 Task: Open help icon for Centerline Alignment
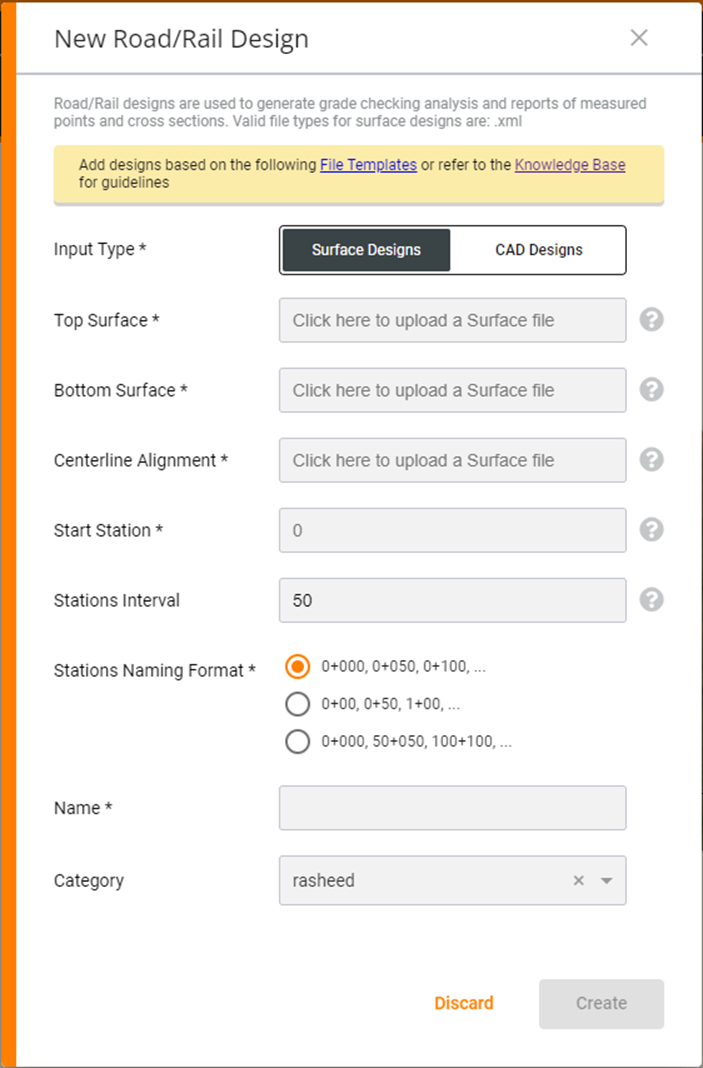tap(651, 460)
